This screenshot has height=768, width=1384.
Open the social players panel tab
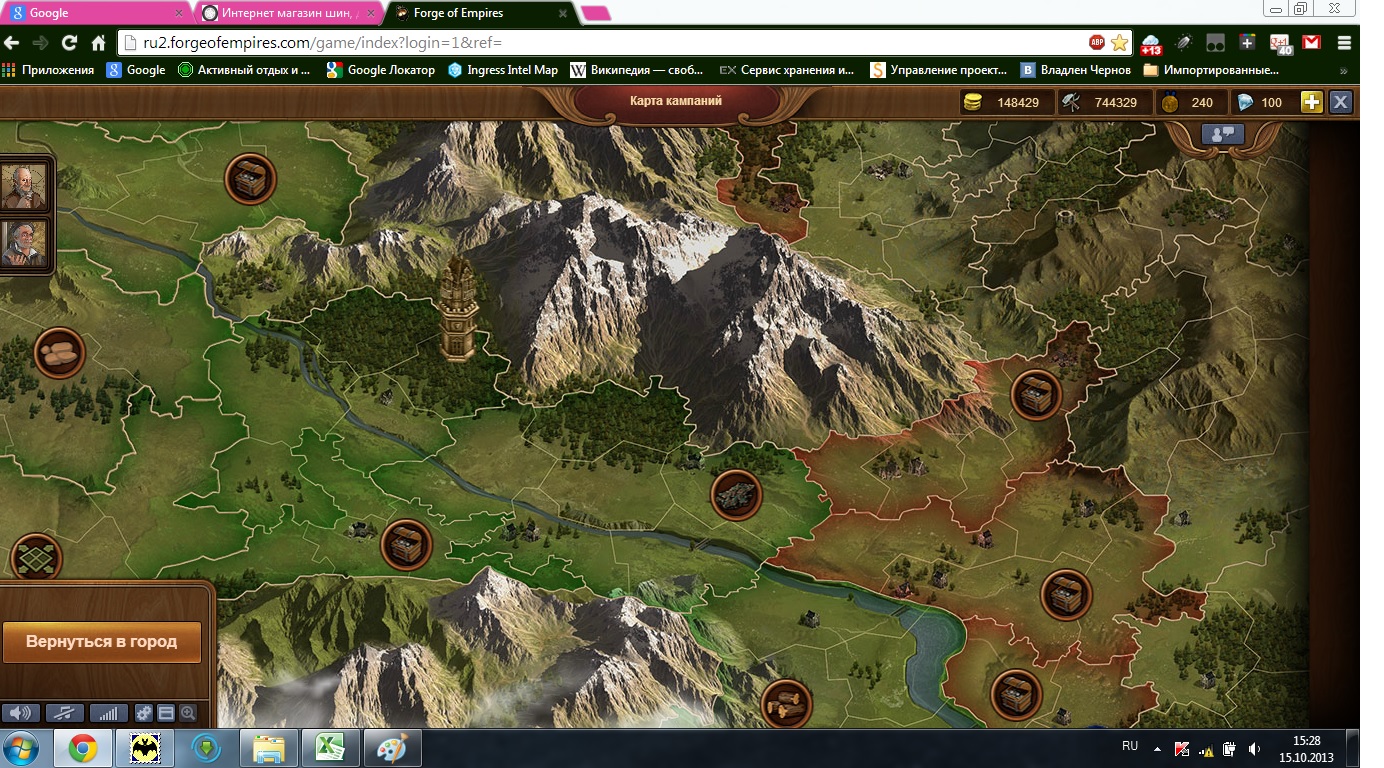(x=1222, y=133)
